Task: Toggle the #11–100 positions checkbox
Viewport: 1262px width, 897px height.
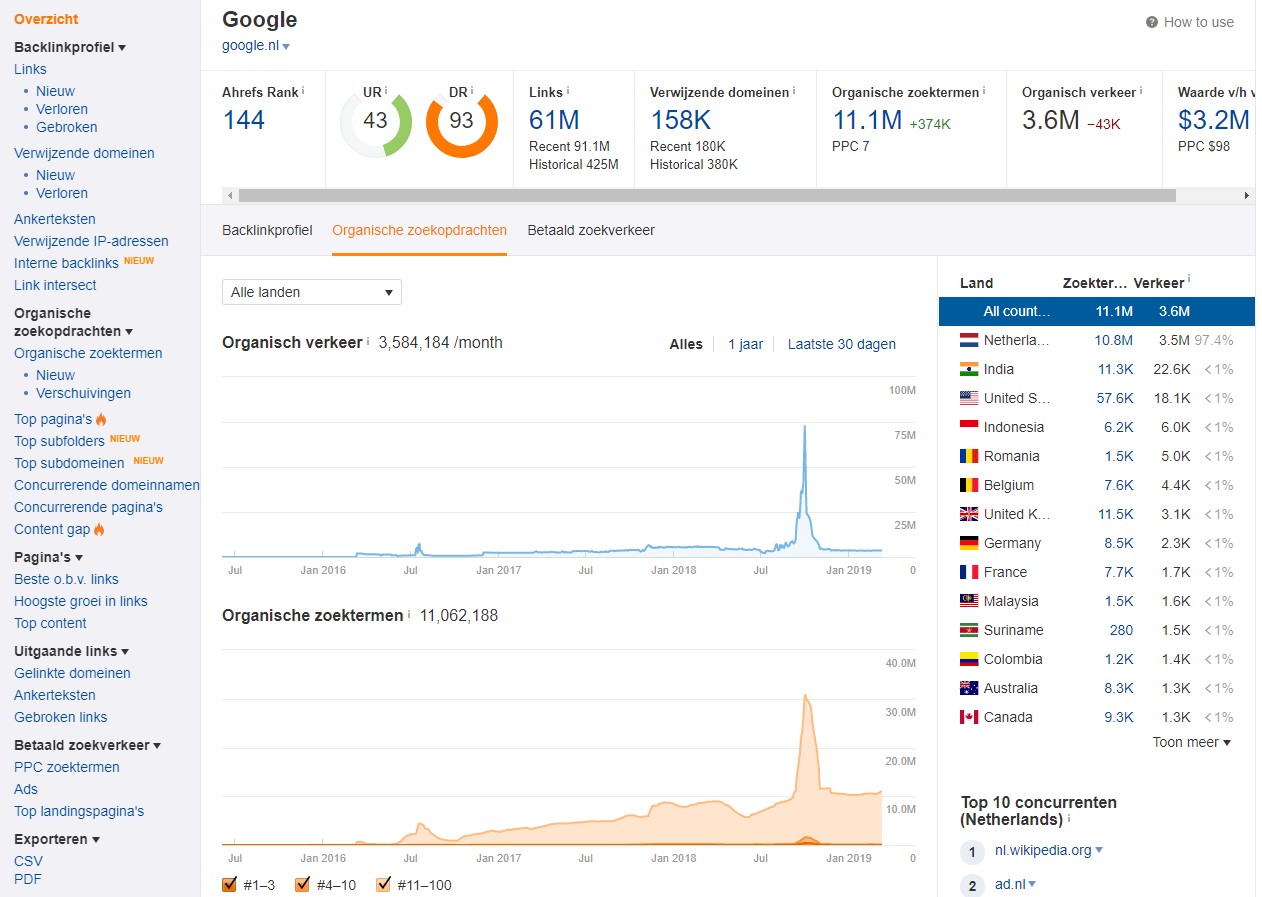Action: [384, 884]
